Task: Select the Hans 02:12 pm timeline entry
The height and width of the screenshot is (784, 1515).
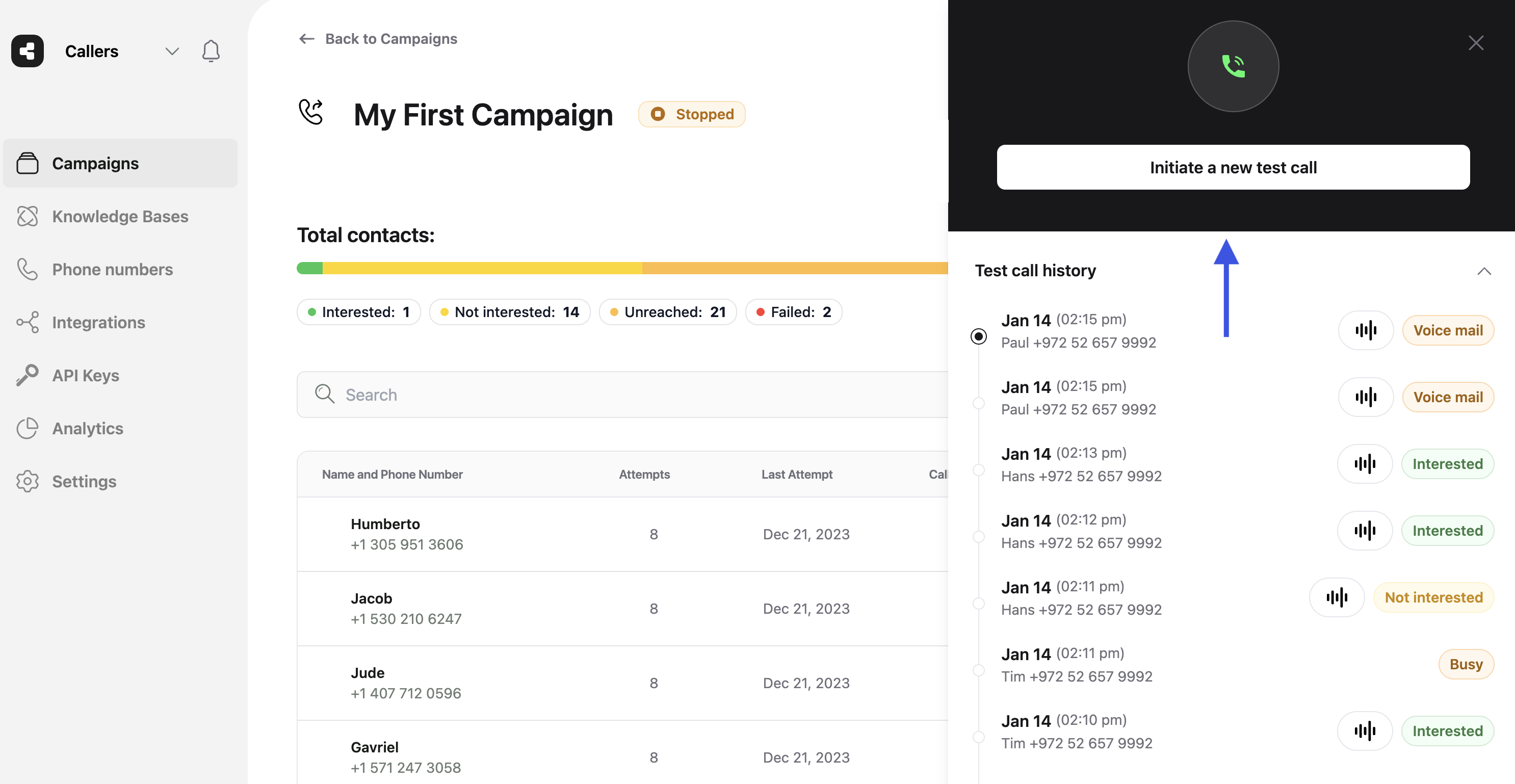Action: (979, 536)
